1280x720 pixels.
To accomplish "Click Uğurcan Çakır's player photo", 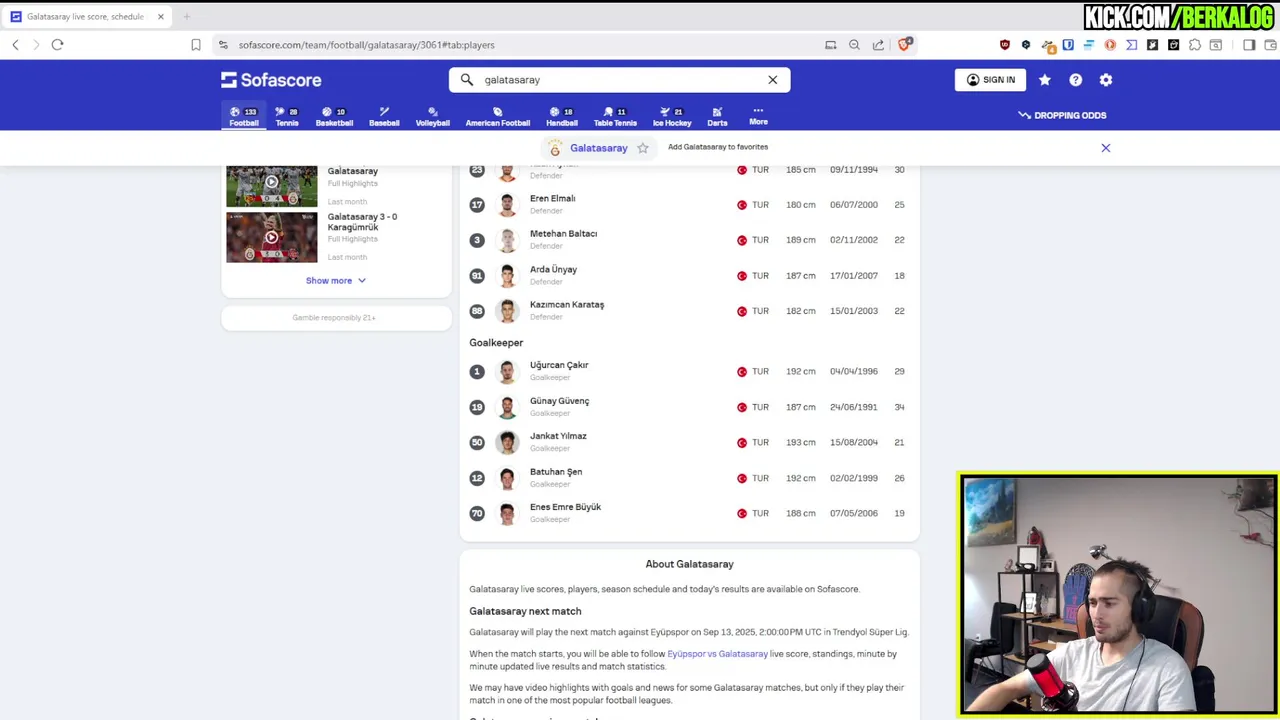I will tap(508, 372).
